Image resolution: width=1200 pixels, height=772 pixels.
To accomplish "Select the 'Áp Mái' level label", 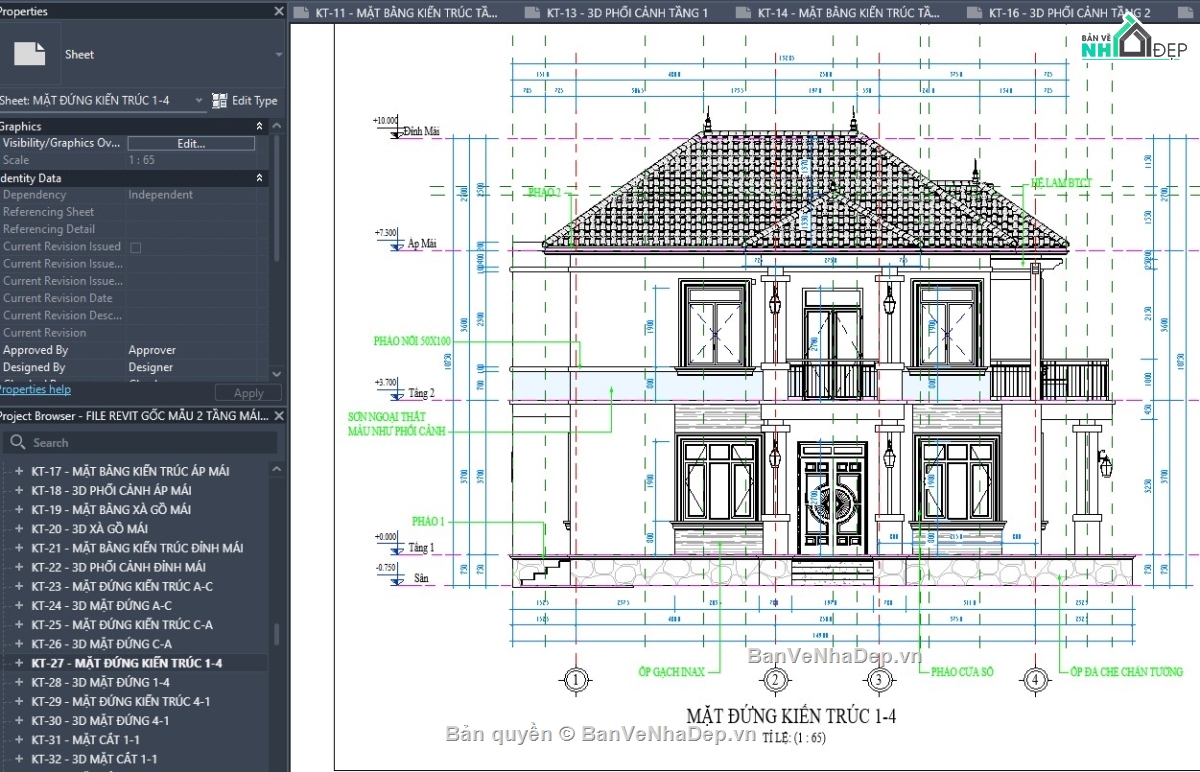I will click(423, 244).
